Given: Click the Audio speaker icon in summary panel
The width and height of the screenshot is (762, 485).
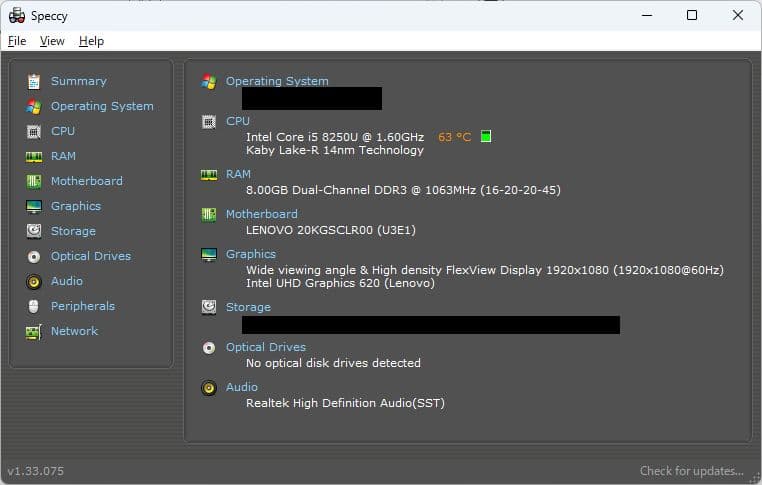Looking at the screenshot, I should point(209,387).
